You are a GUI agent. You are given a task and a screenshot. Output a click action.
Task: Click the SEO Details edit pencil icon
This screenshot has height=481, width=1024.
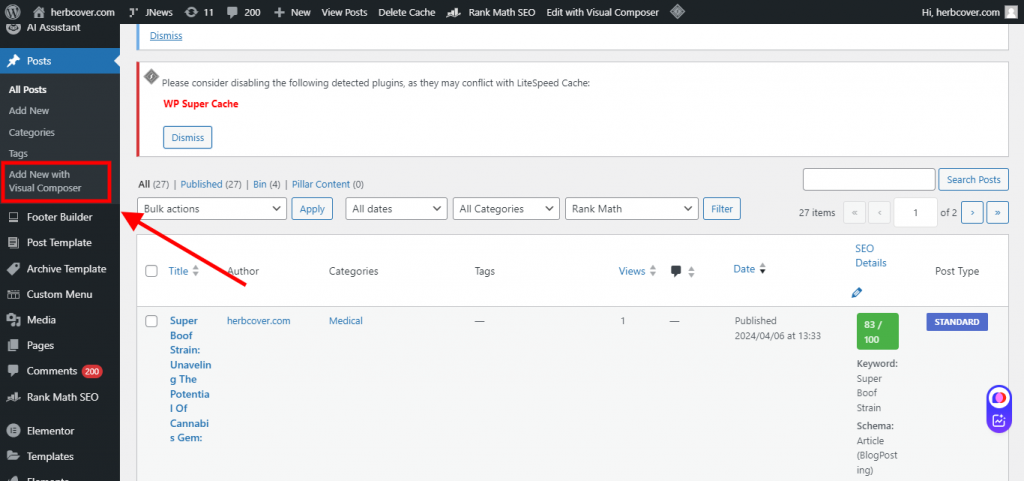(x=857, y=292)
